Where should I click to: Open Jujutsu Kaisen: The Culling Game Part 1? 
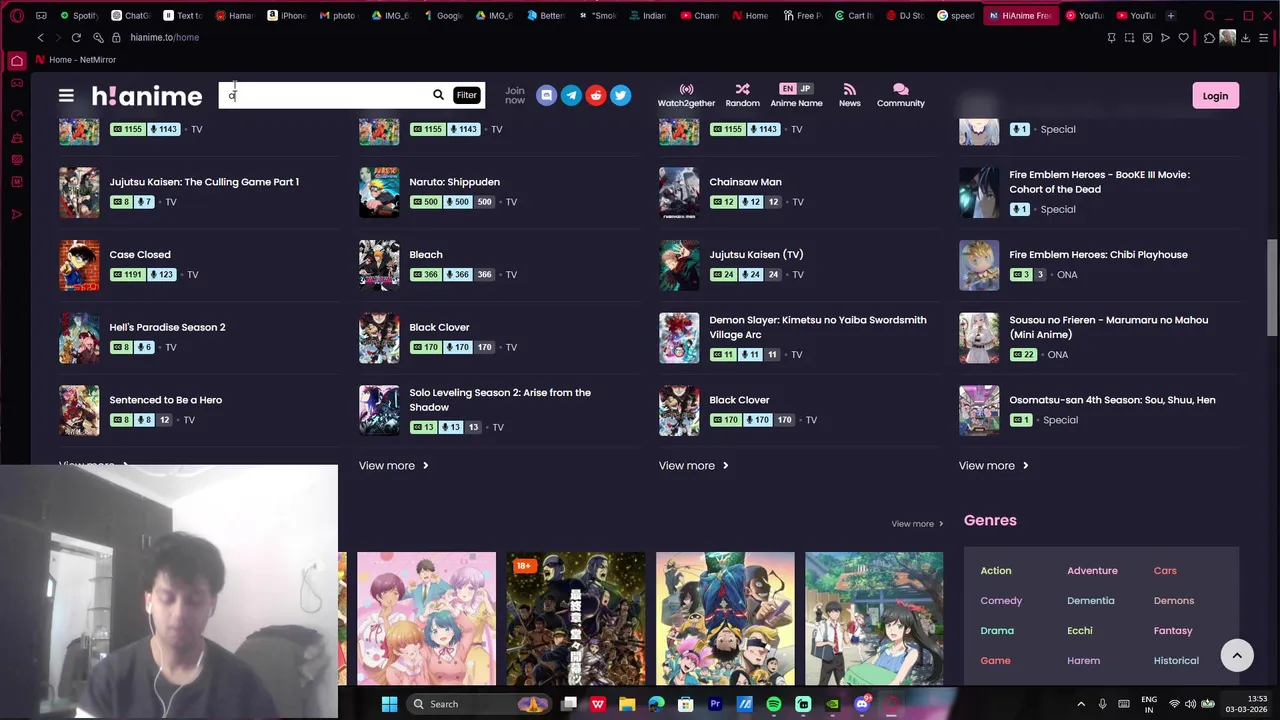204,182
